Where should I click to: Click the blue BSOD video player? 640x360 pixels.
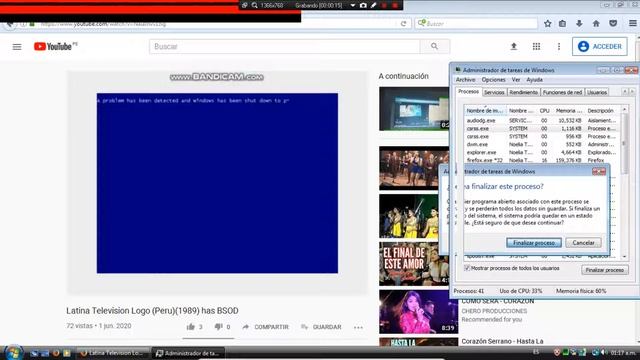coord(217,183)
